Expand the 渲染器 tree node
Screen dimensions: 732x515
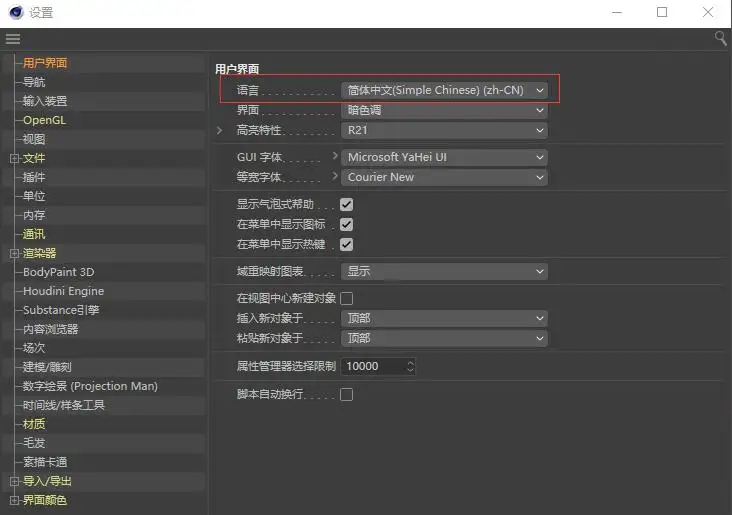pyautogui.click(x=14, y=253)
